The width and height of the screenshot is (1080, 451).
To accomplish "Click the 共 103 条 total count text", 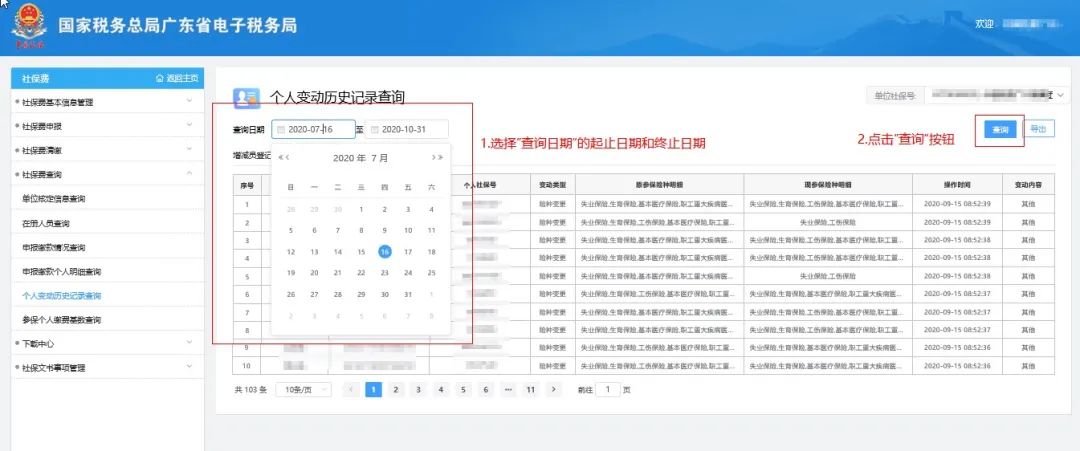I will click(x=251, y=390).
